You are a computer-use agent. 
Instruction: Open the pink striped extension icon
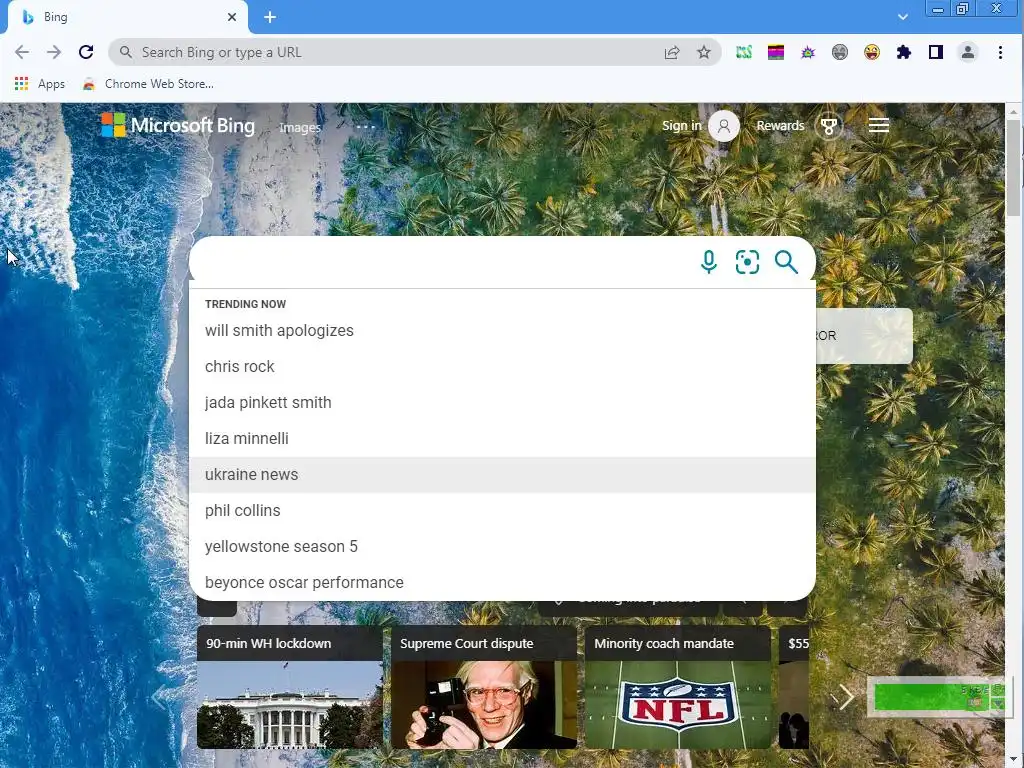(x=776, y=52)
